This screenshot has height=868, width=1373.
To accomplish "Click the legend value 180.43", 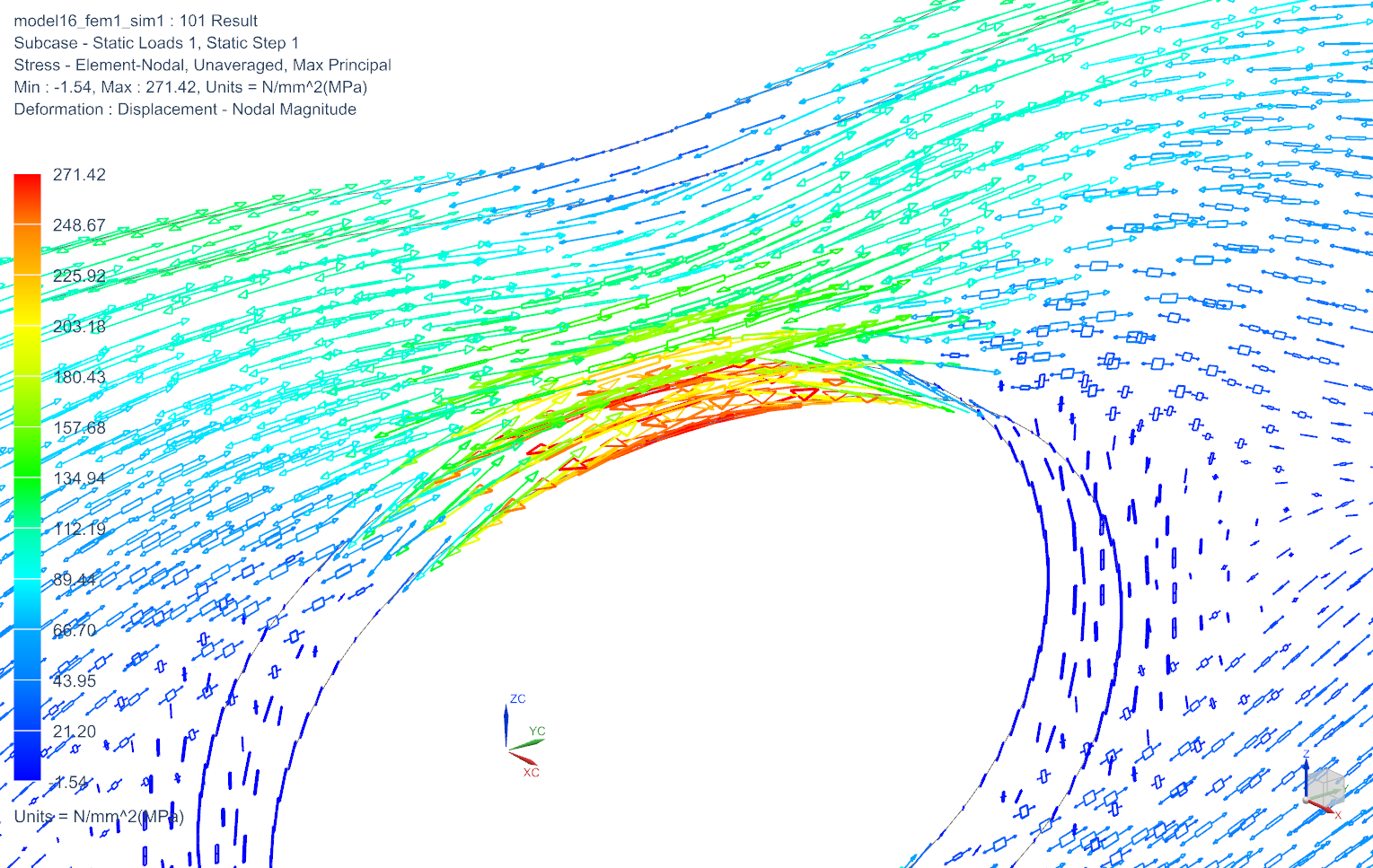I will [79, 377].
